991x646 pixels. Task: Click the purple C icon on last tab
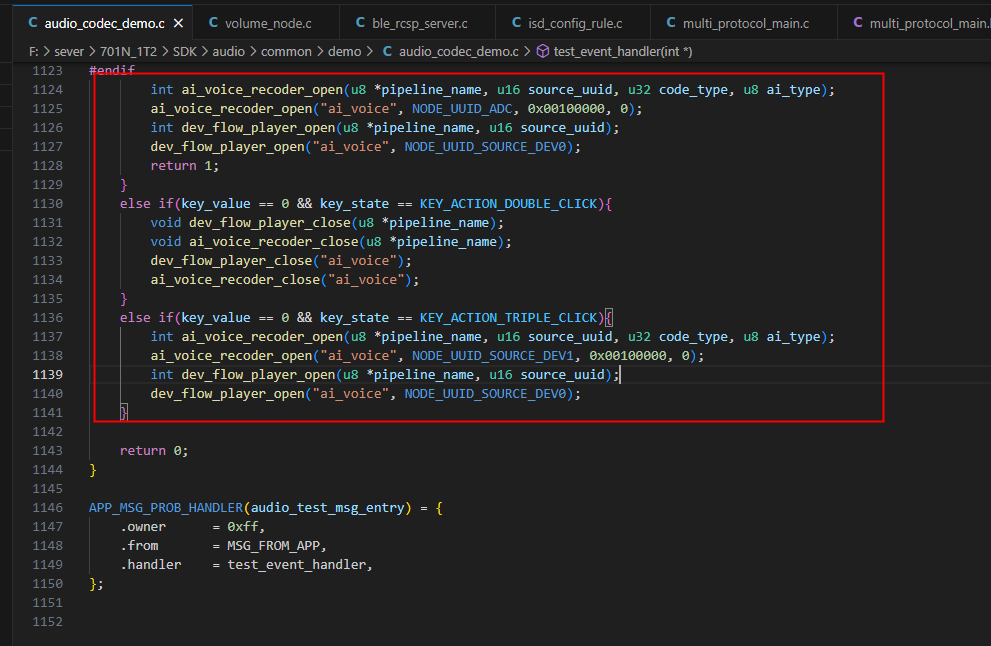click(858, 23)
